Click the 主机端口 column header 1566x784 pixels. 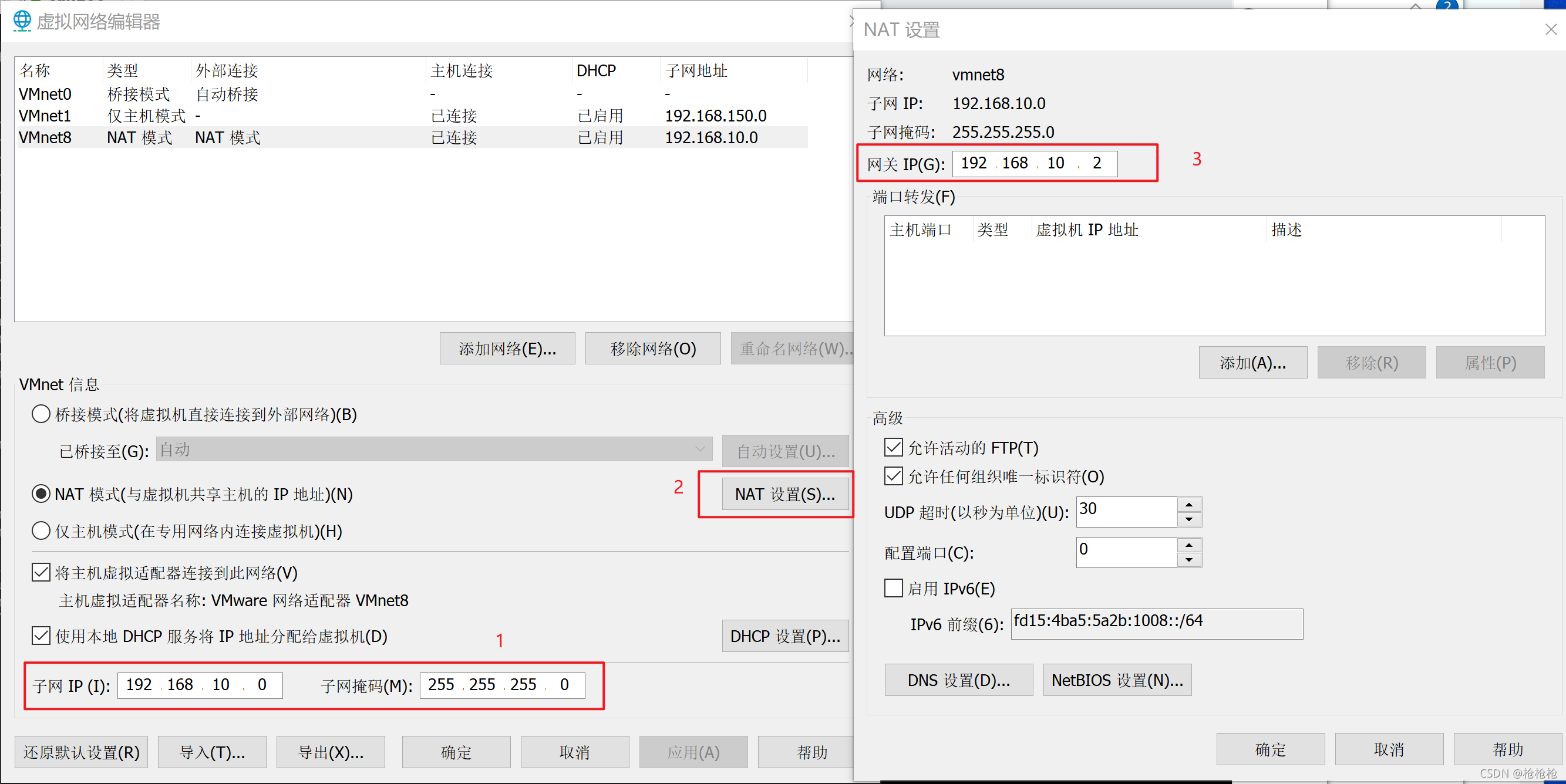(929, 229)
